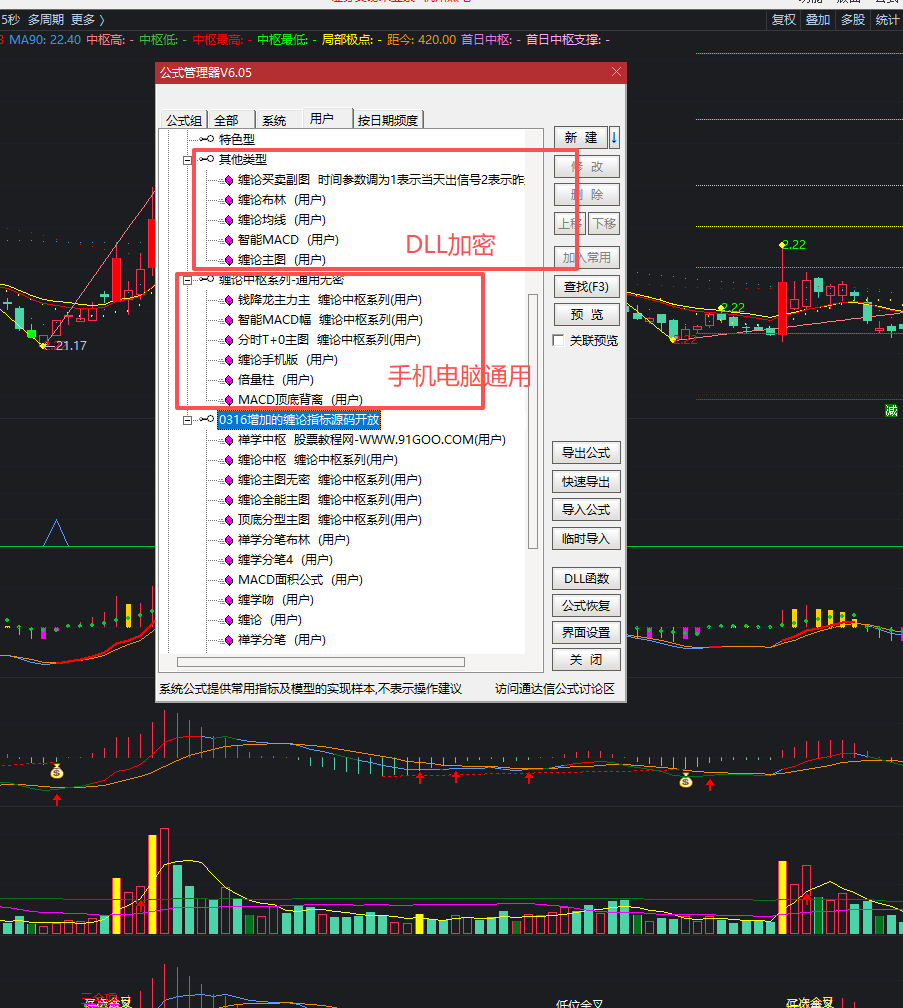Select the icon next to 缠学吻
This screenshot has height=1008, width=903.
(x=228, y=600)
